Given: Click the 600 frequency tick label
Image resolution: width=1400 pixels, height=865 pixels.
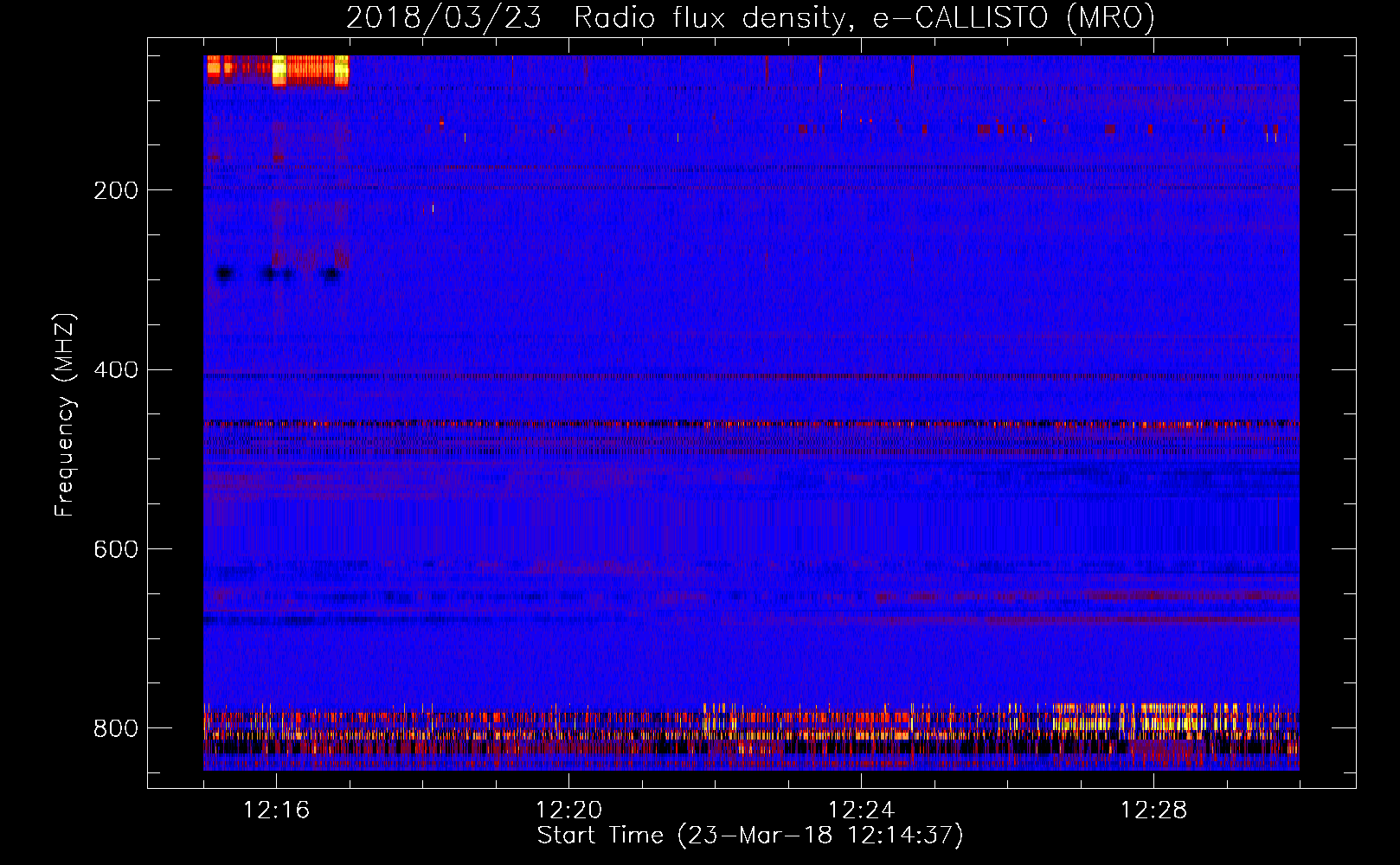Looking at the screenshot, I should tap(116, 550).
